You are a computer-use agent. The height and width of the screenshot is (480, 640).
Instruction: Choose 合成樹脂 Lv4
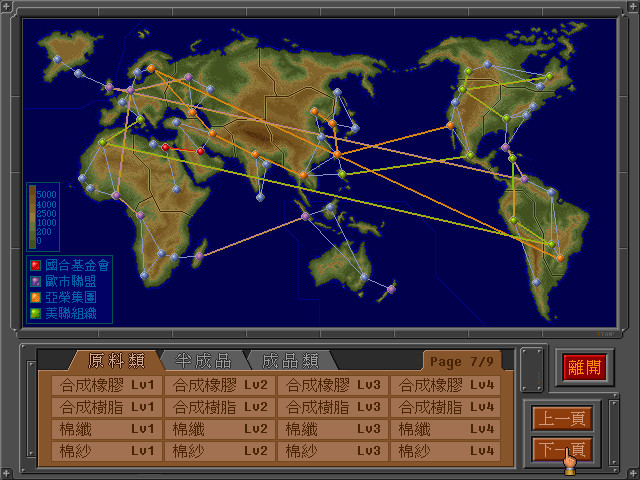446,407
